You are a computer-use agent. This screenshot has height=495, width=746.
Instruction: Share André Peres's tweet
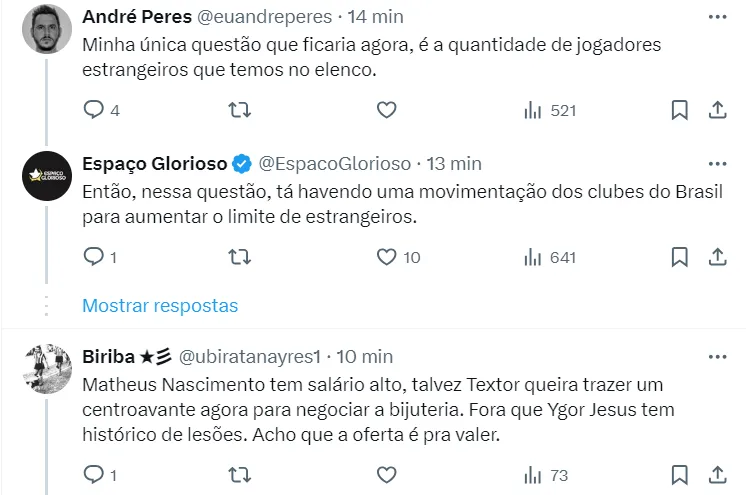[717, 110]
